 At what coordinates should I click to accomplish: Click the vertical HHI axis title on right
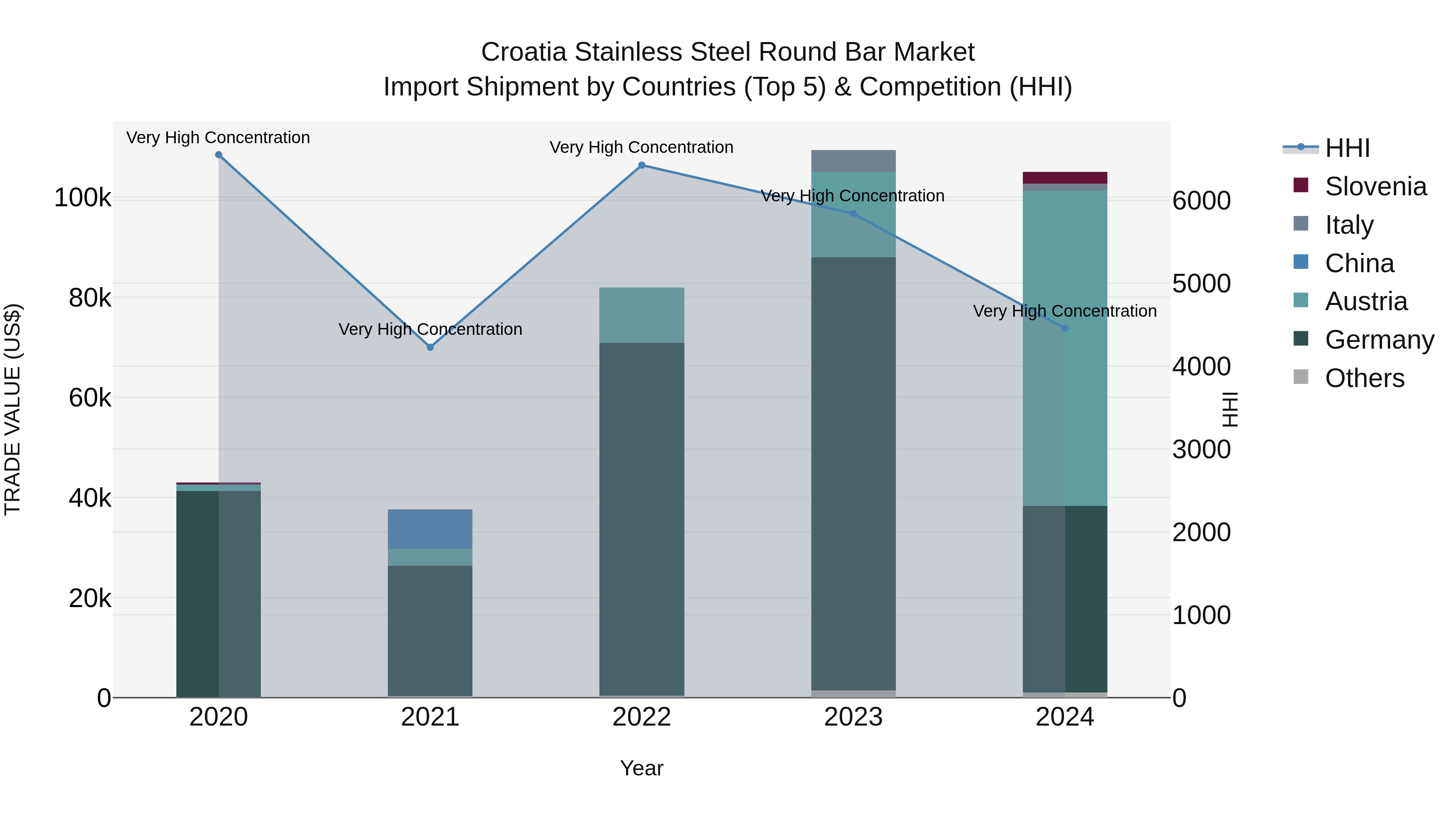pos(1230,409)
